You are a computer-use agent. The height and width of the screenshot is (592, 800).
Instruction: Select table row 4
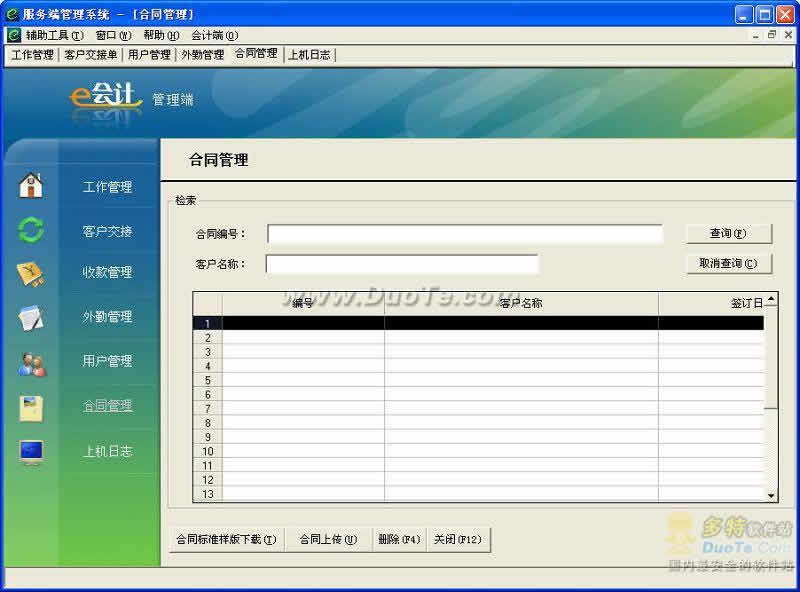pyautogui.click(x=479, y=366)
